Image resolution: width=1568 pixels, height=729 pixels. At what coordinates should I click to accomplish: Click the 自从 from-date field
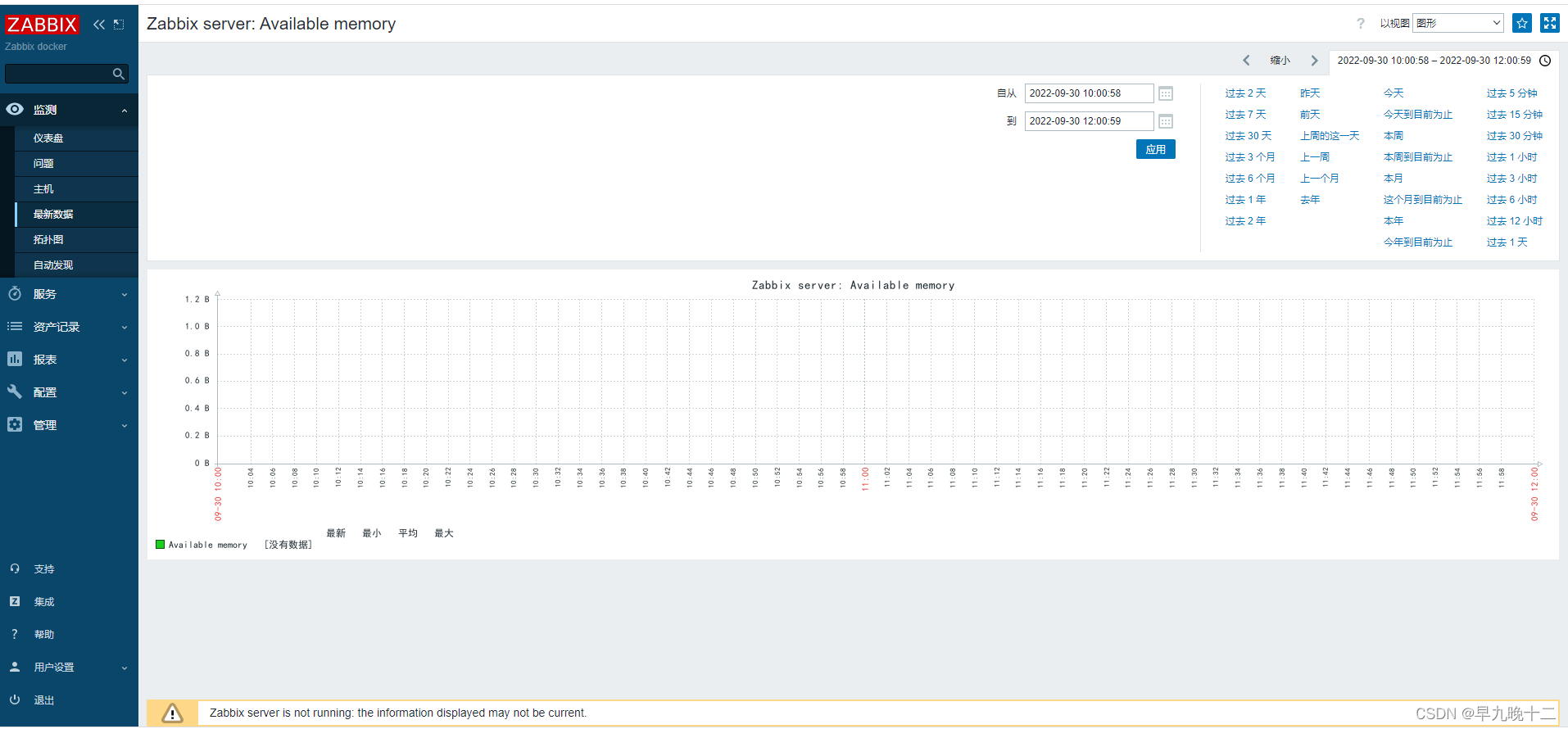tap(1089, 93)
